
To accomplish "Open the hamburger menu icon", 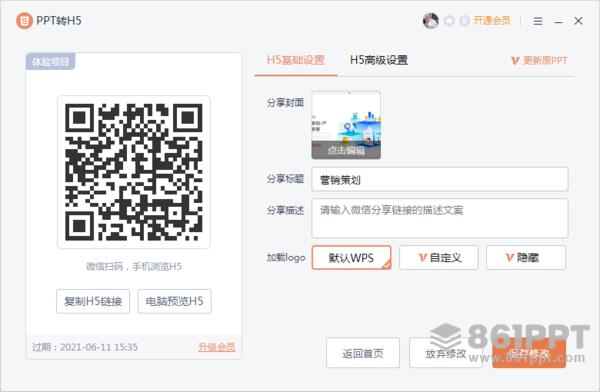I will [x=538, y=21].
